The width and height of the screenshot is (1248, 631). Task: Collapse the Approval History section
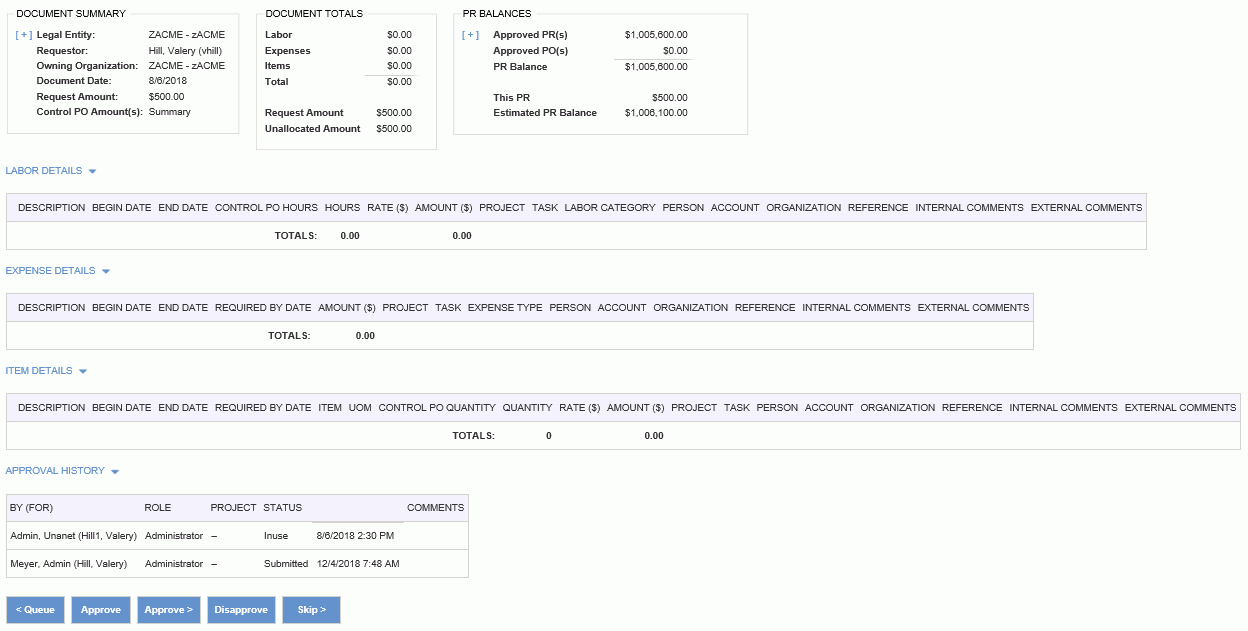63,471
